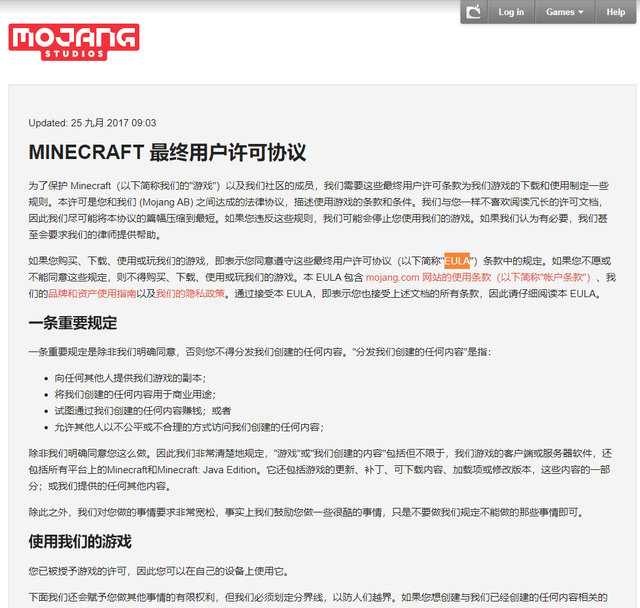
Task: Click sentence 您已被授予游戏的许可
Action: (159, 571)
